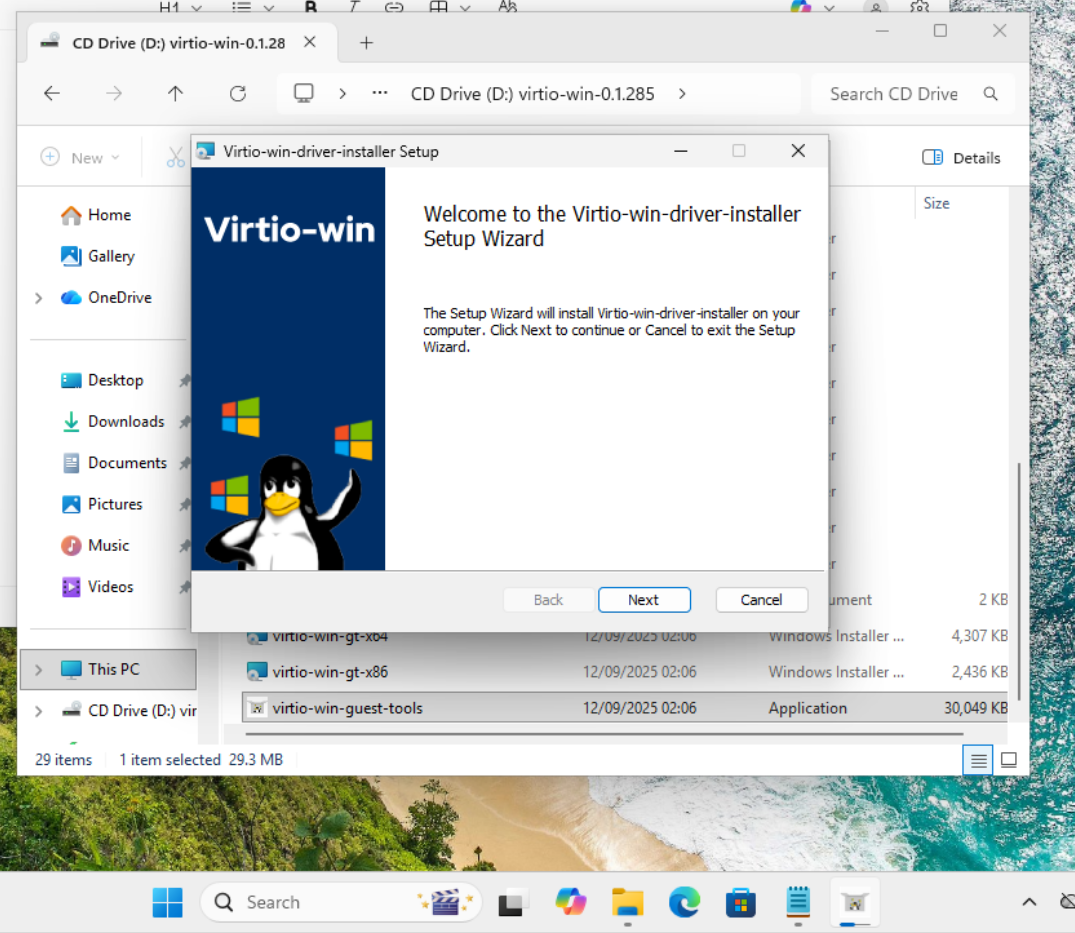Click the virtio-win-gt-x86 installer icon
Viewport: 1075px width, 933px height.
tap(257, 672)
